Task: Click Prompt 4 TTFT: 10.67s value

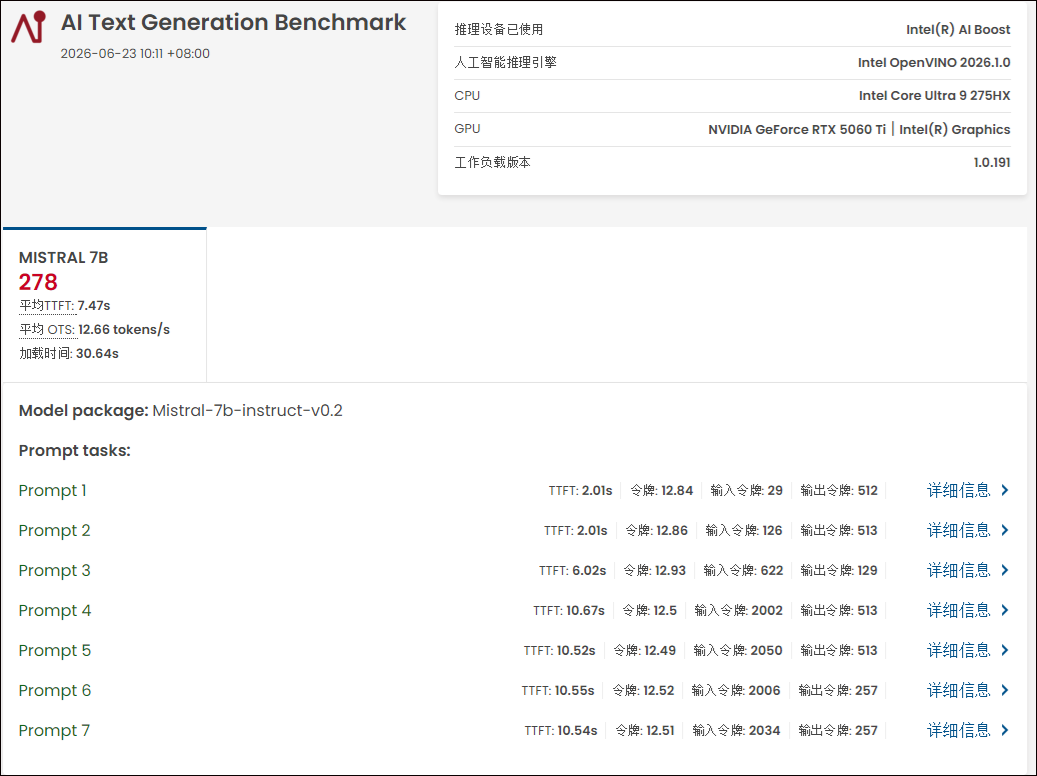Action: [569, 611]
